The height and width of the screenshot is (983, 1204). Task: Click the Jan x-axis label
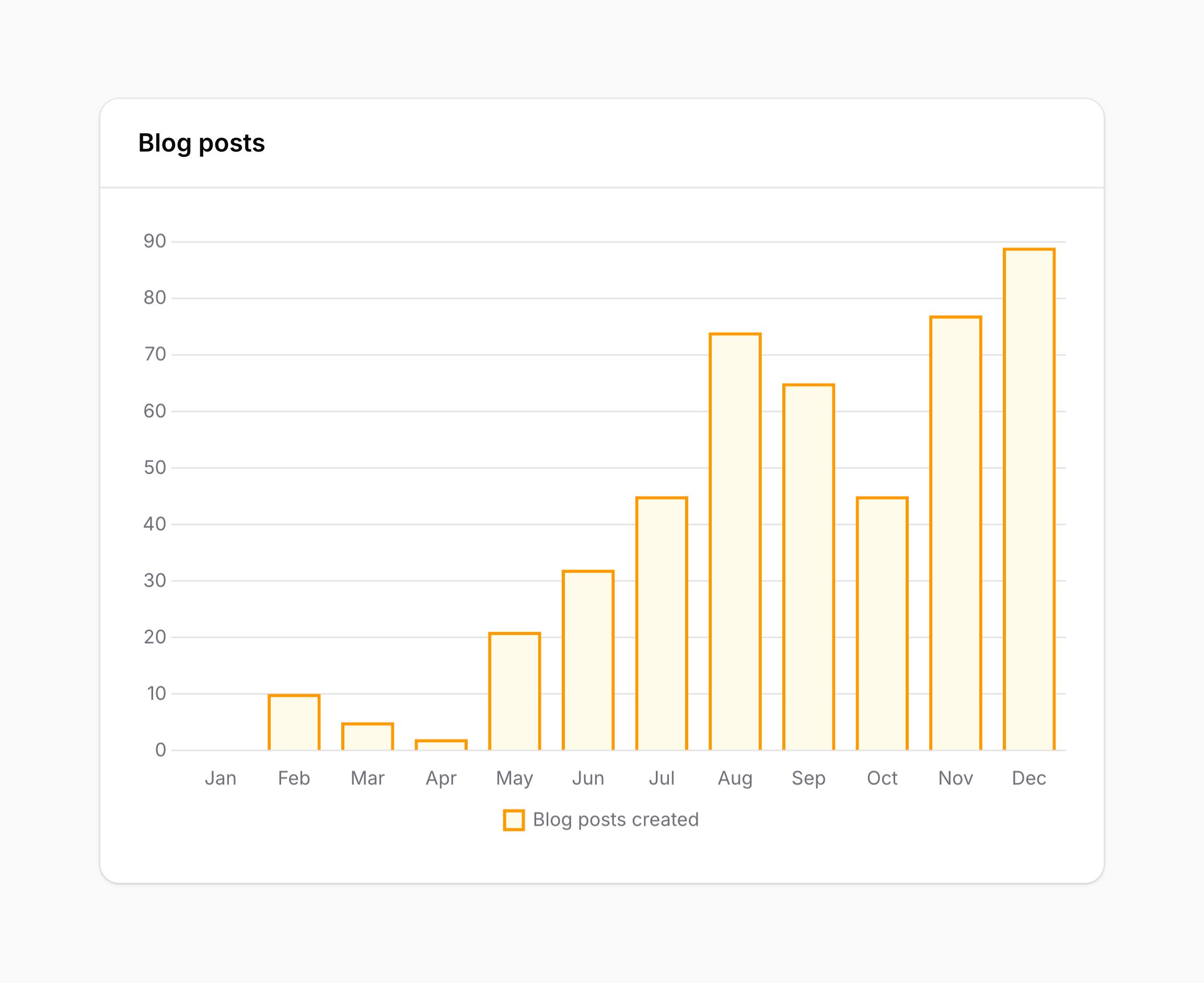coord(221,779)
